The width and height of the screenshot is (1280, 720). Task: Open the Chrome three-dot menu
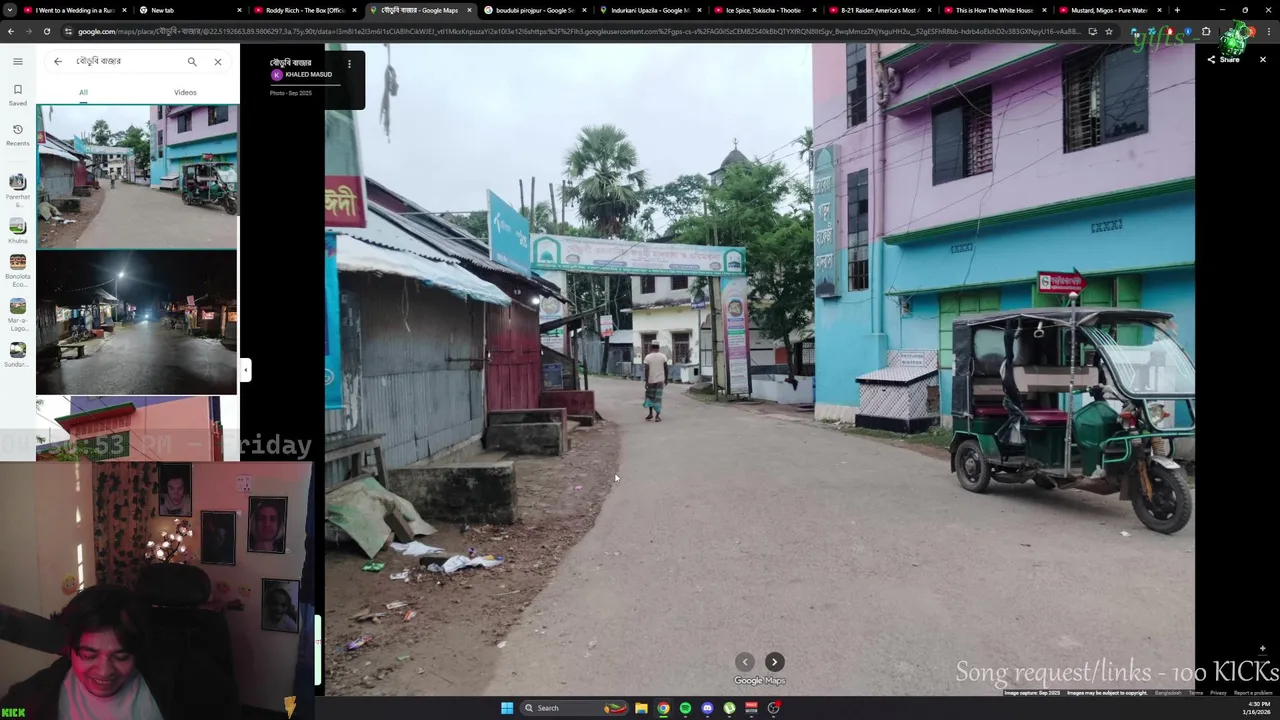pyautogui.click(x=1269, y=31)
